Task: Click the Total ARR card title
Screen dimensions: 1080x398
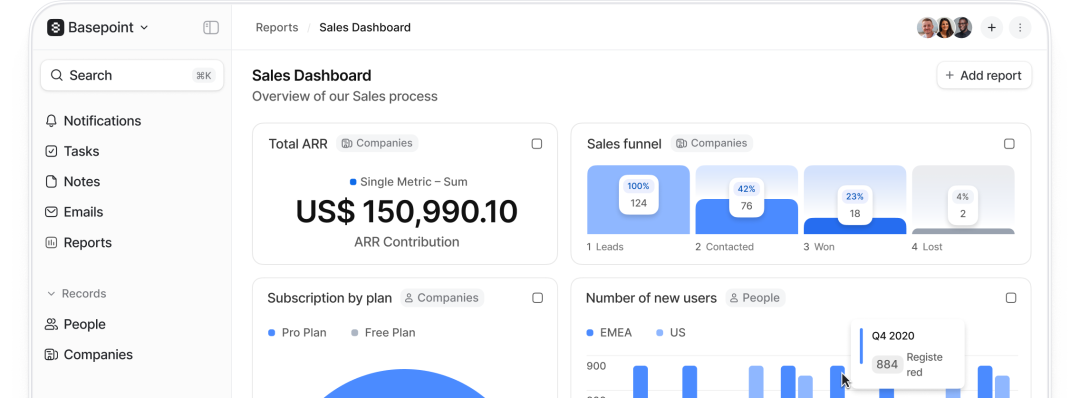Action: pyautogui.click(x=298, y=144)
